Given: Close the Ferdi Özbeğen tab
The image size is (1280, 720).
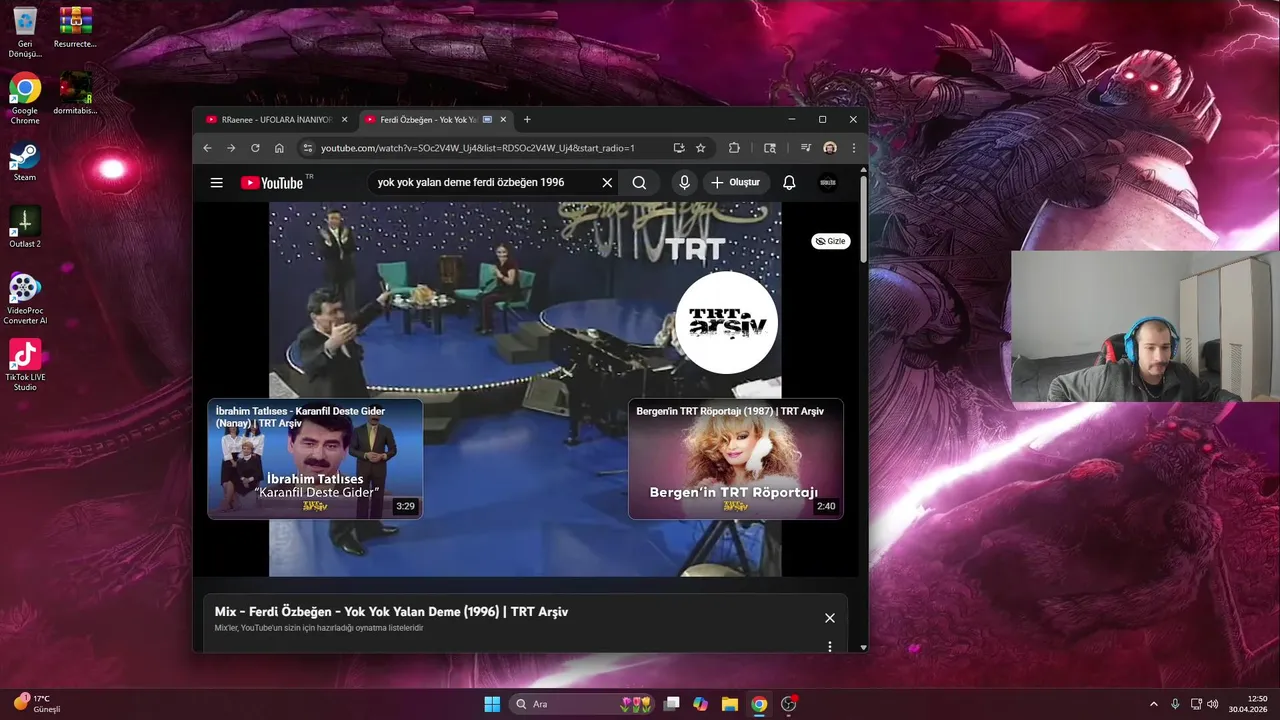Looking at the screenshot, I should click(504, 120).
